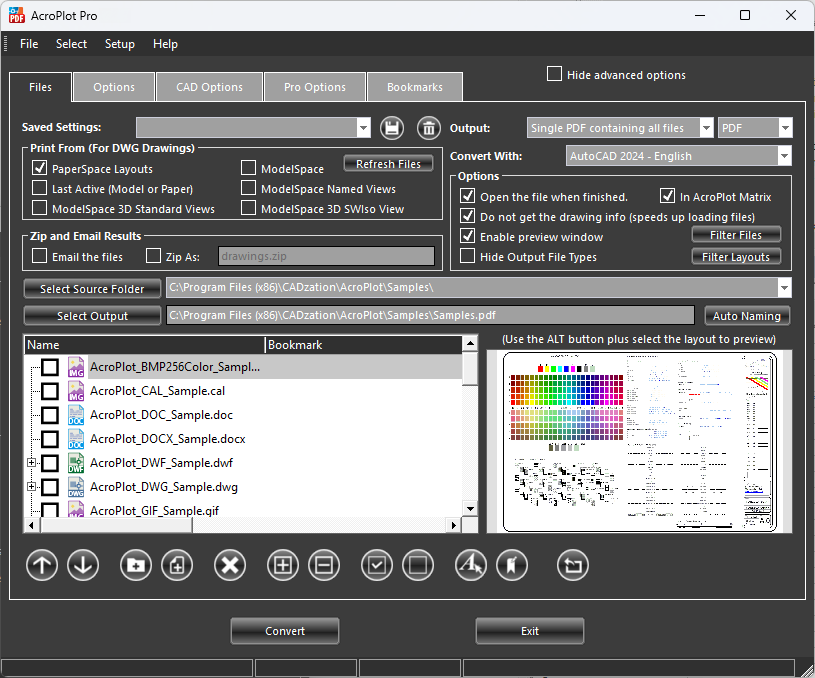The image size is (815, 678).
Task: Click the layout preview thumbnail
Action: click(640, 441)
